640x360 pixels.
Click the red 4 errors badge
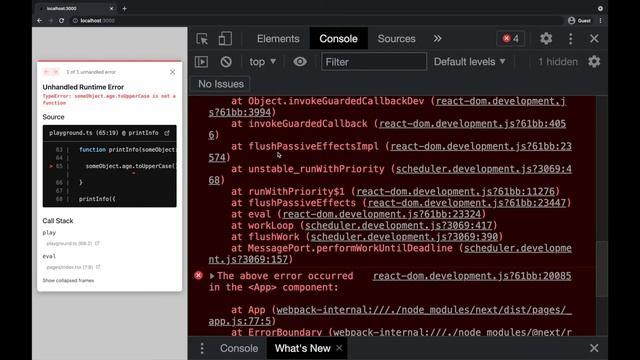pos(511,39)
